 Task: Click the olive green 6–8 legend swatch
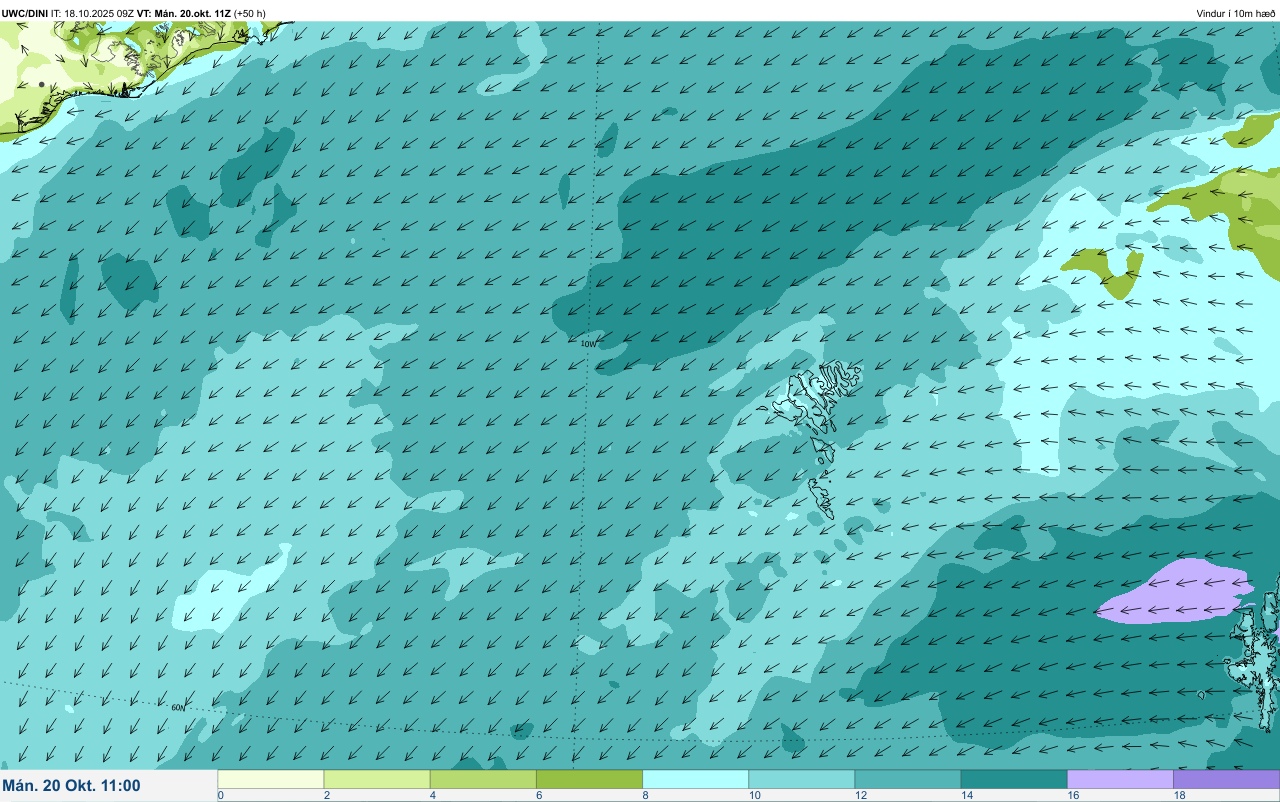(x=589, y=779)
